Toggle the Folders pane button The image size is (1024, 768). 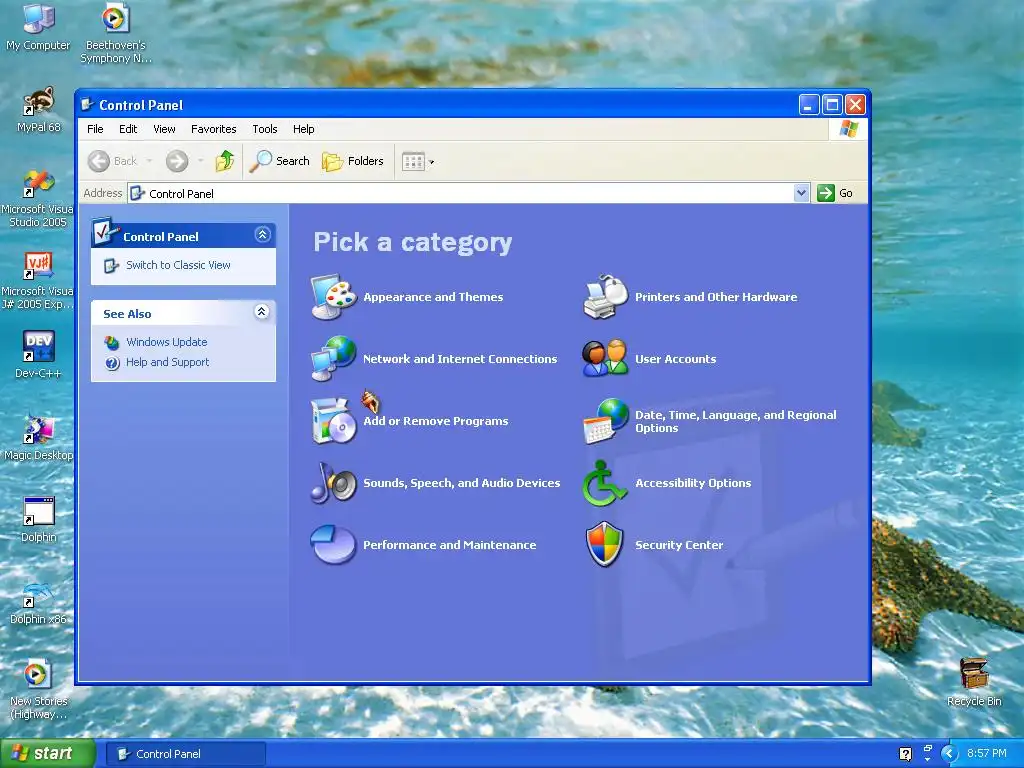pyautogui.click(x=353, y=161)
